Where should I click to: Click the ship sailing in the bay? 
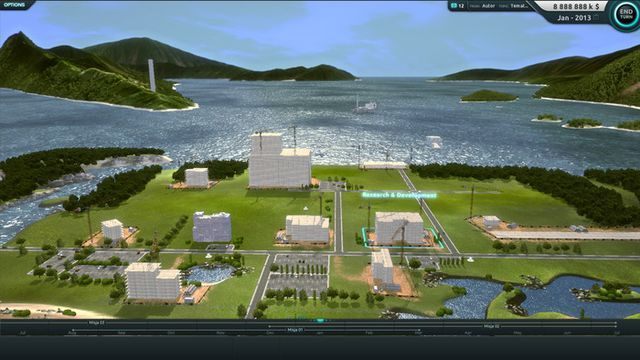pos(364,106)
